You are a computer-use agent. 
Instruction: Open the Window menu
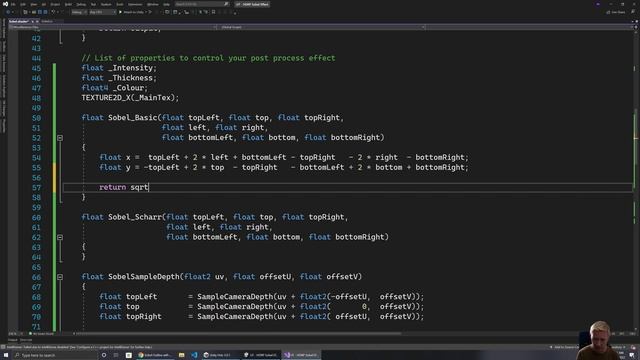pos(153,4)
